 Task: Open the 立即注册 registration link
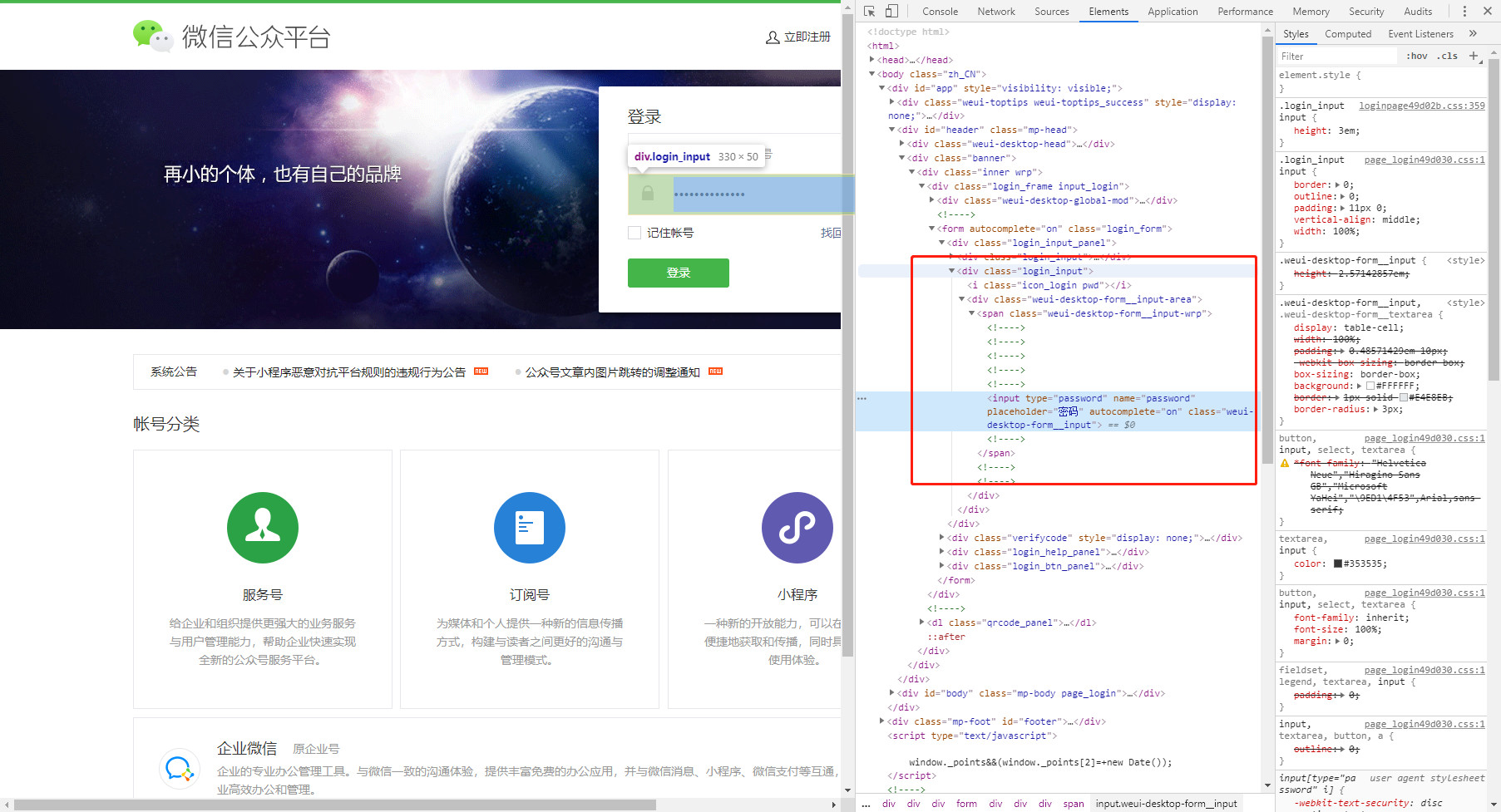click(807, 37)
